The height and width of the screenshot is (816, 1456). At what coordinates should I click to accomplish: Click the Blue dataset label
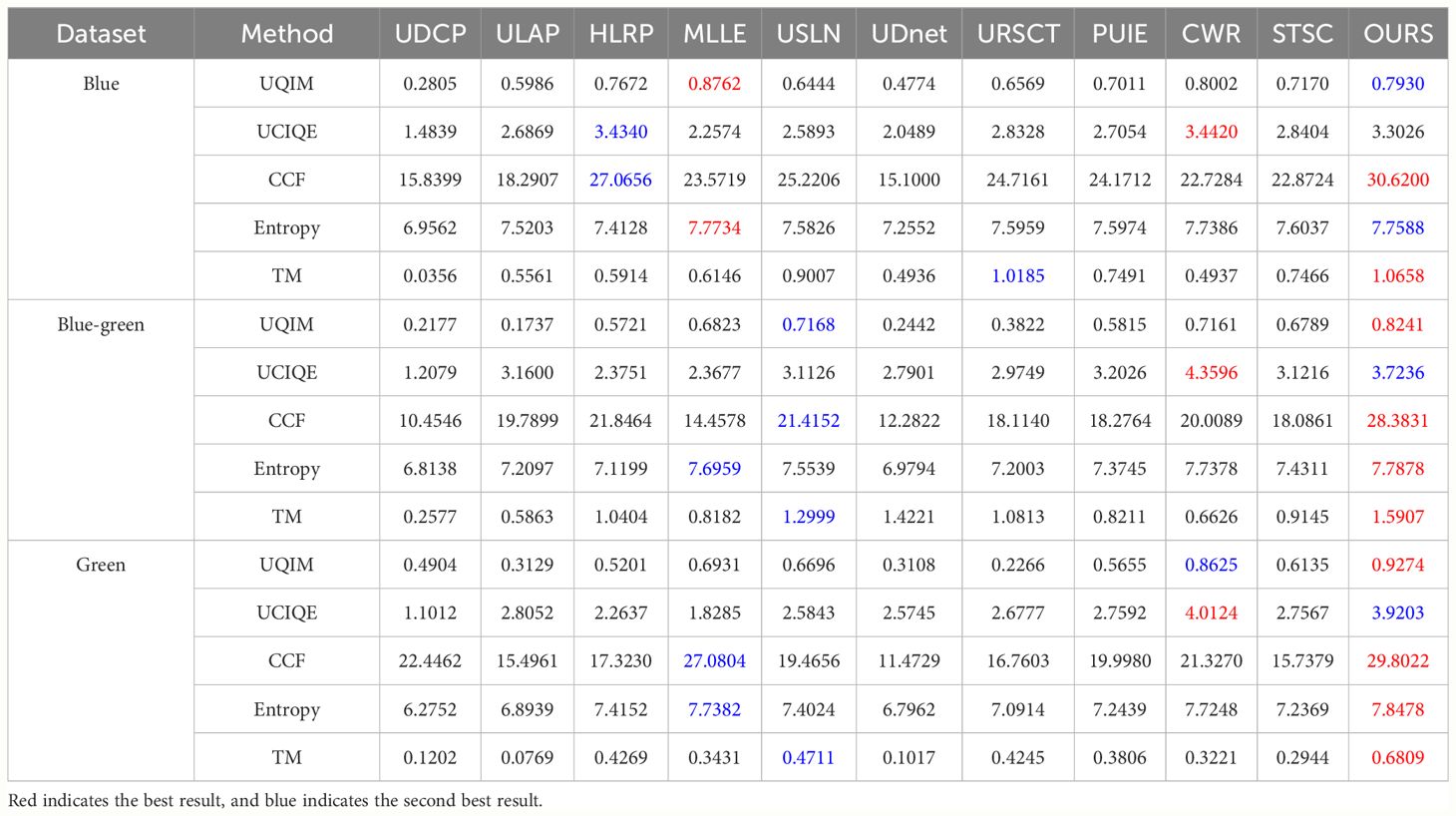coord(101,84)
